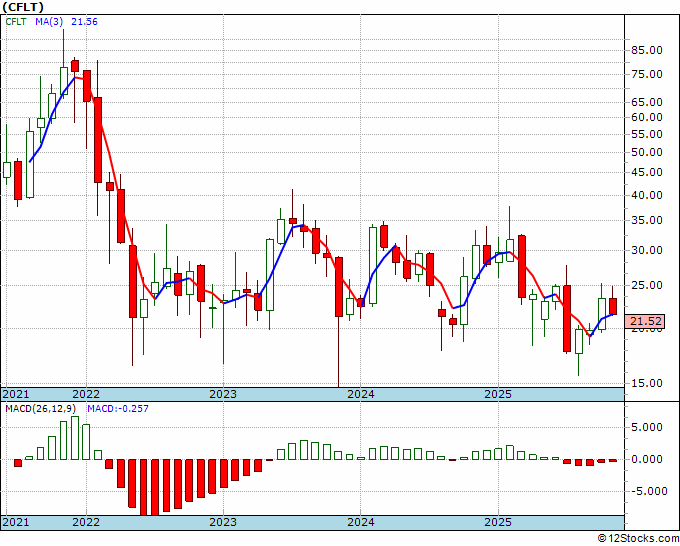Click 2023 on the MACD panel timeline
The image size is (680, 546).
click(223, 522)
